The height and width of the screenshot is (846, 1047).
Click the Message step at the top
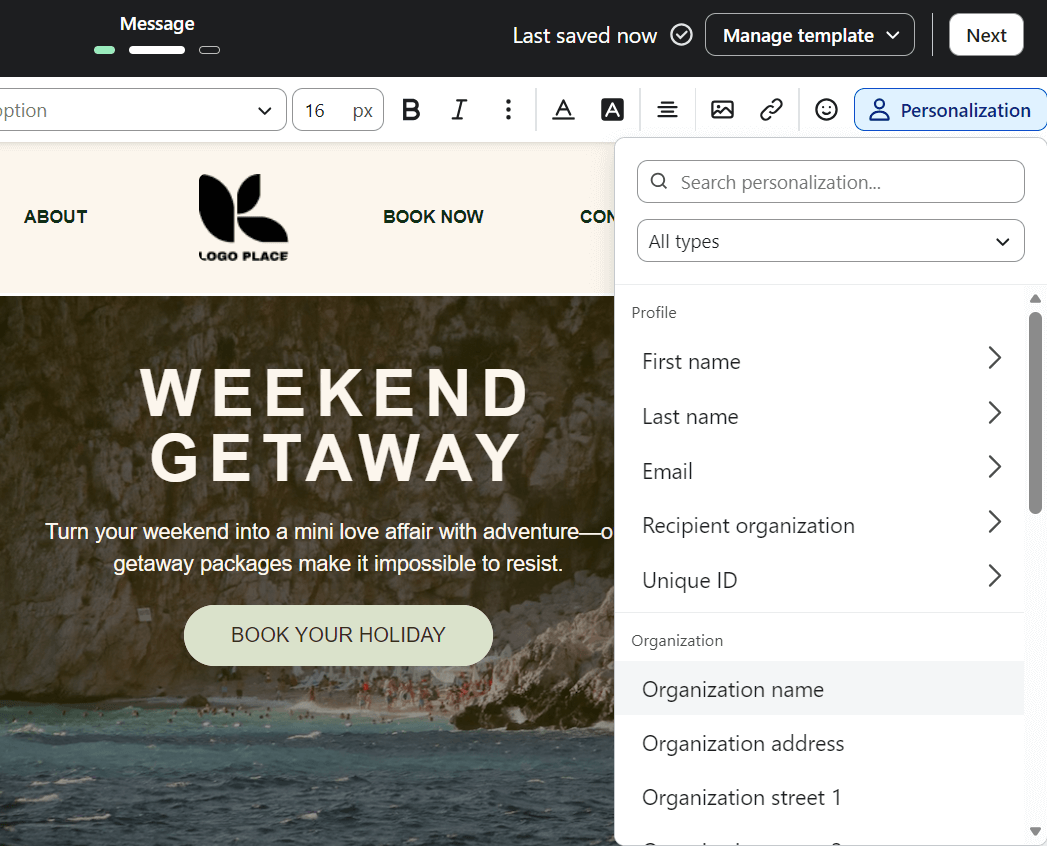[x=157, y=23]
